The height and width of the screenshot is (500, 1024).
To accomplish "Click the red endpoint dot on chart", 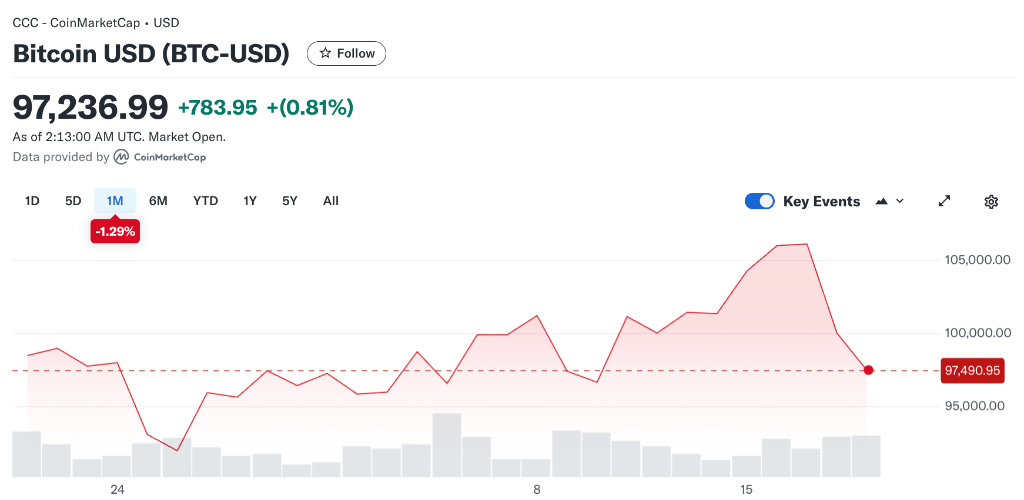I will [x=868, y=370].
